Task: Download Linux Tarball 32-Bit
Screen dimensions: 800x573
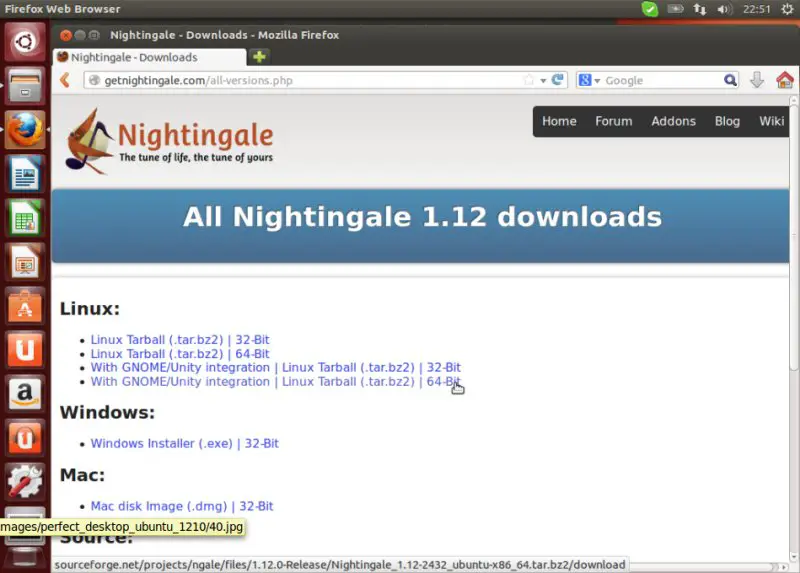Action: [x=180, y=340]
